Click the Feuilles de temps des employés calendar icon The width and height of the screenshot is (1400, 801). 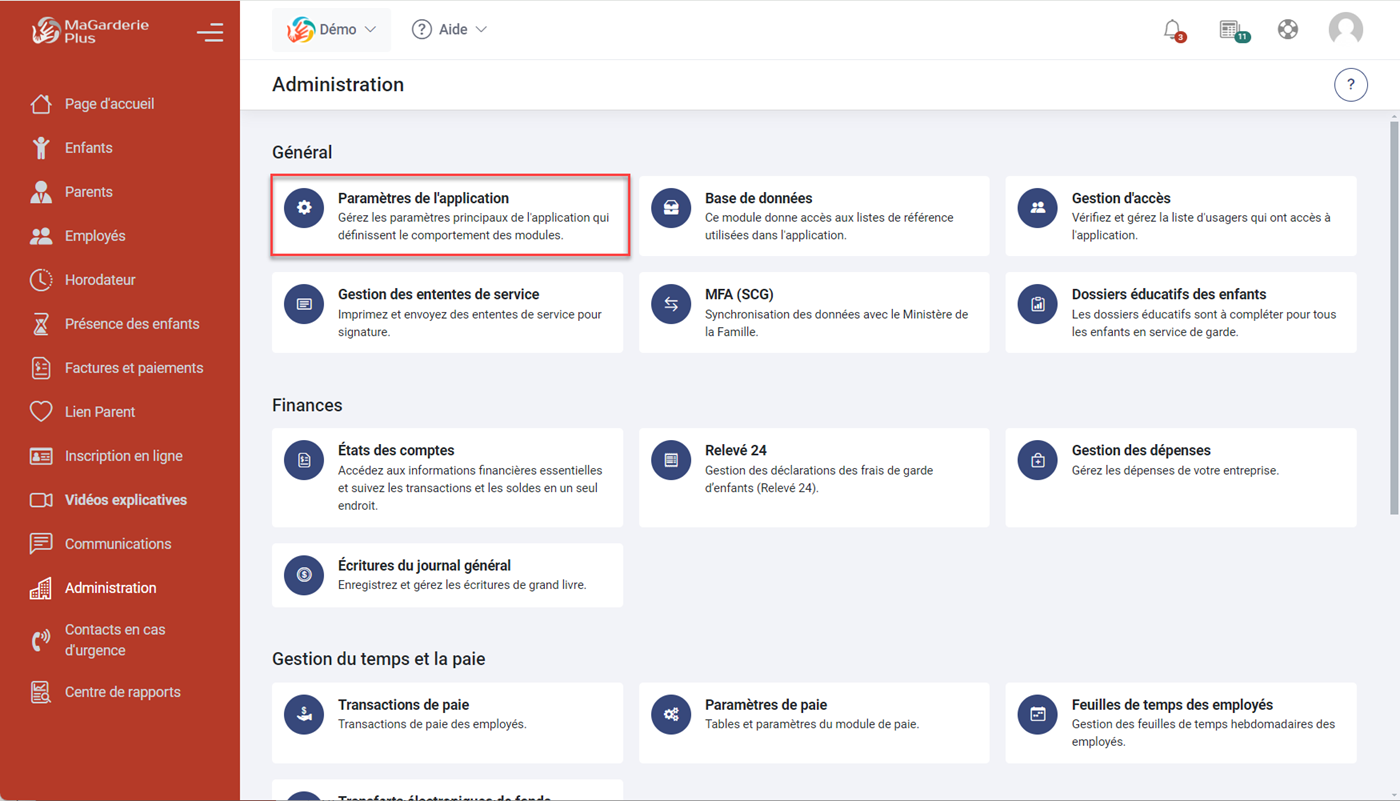point(1038,714)
